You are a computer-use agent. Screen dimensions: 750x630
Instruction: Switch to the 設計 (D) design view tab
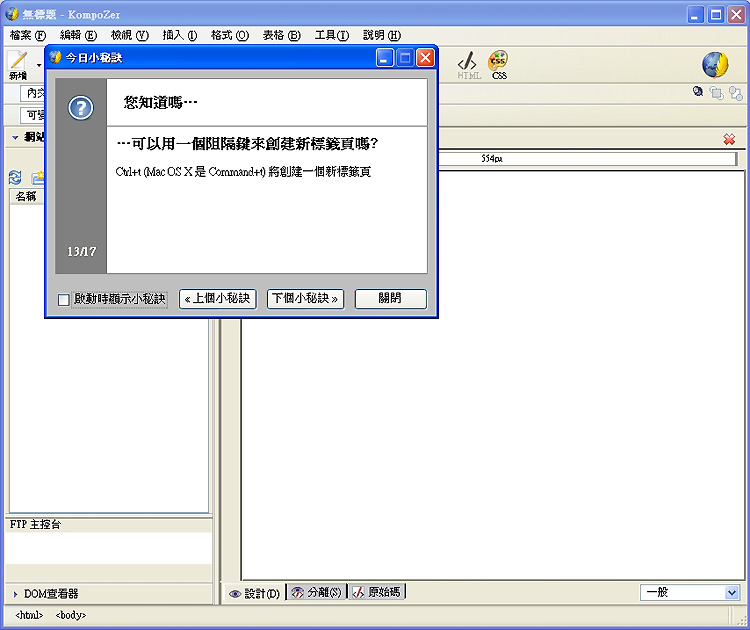pyautogui.click(x=254, y=593)
